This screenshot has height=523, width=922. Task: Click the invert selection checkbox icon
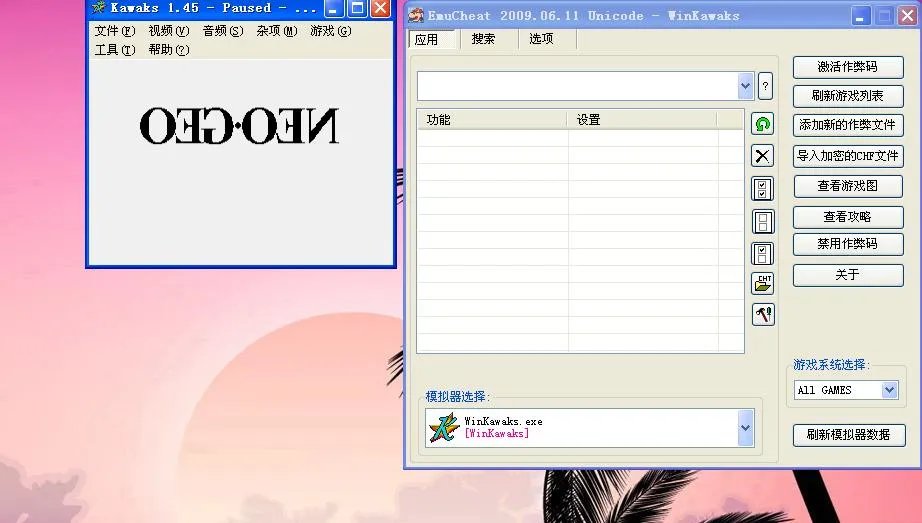pyautogui.click(x=763, y=254)
